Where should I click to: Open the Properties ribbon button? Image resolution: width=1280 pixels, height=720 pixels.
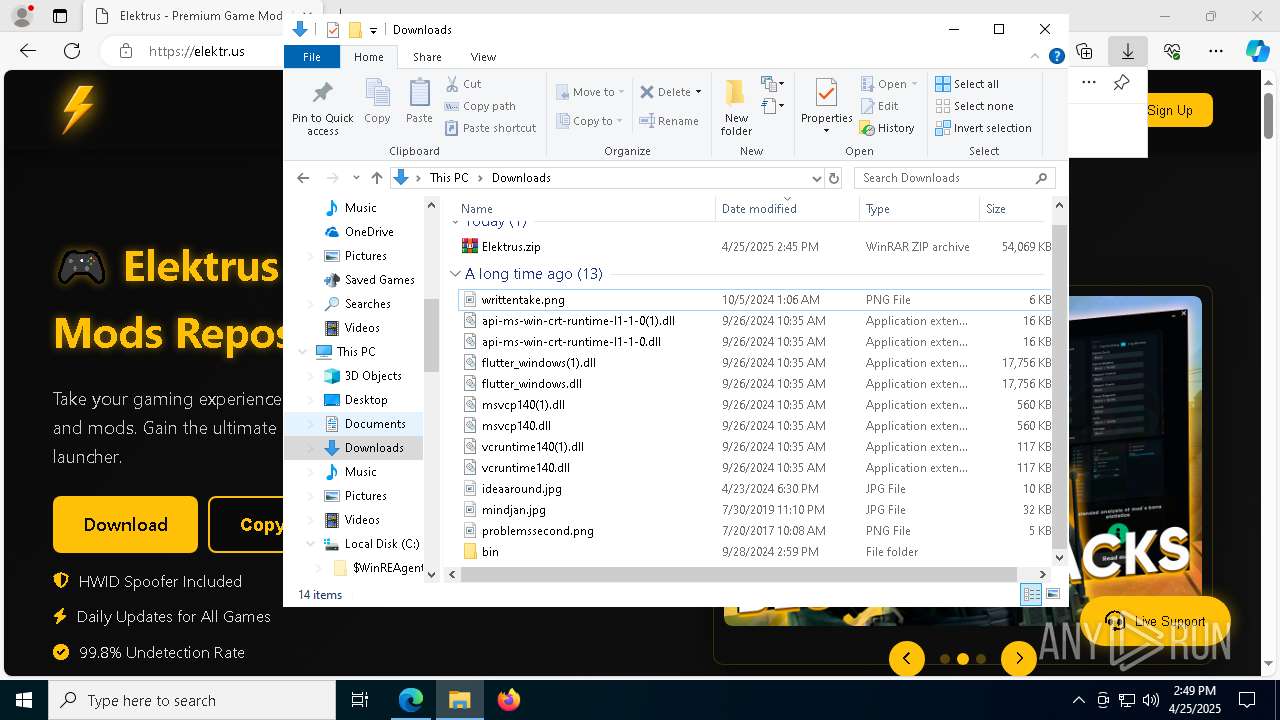click(x=826, y=106)
